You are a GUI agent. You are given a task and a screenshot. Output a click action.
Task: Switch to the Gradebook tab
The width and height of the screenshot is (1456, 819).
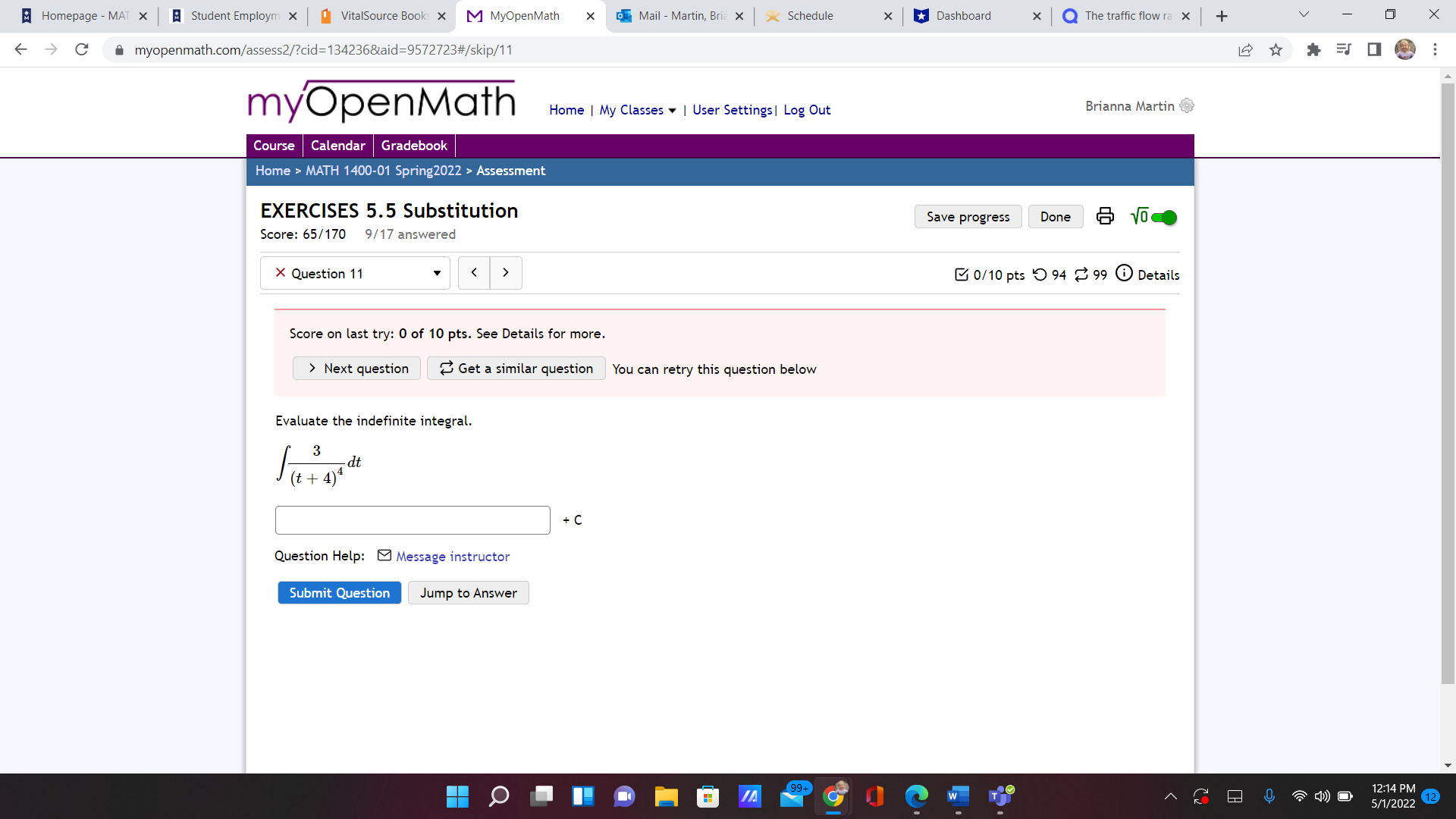[x=414, y=146]
